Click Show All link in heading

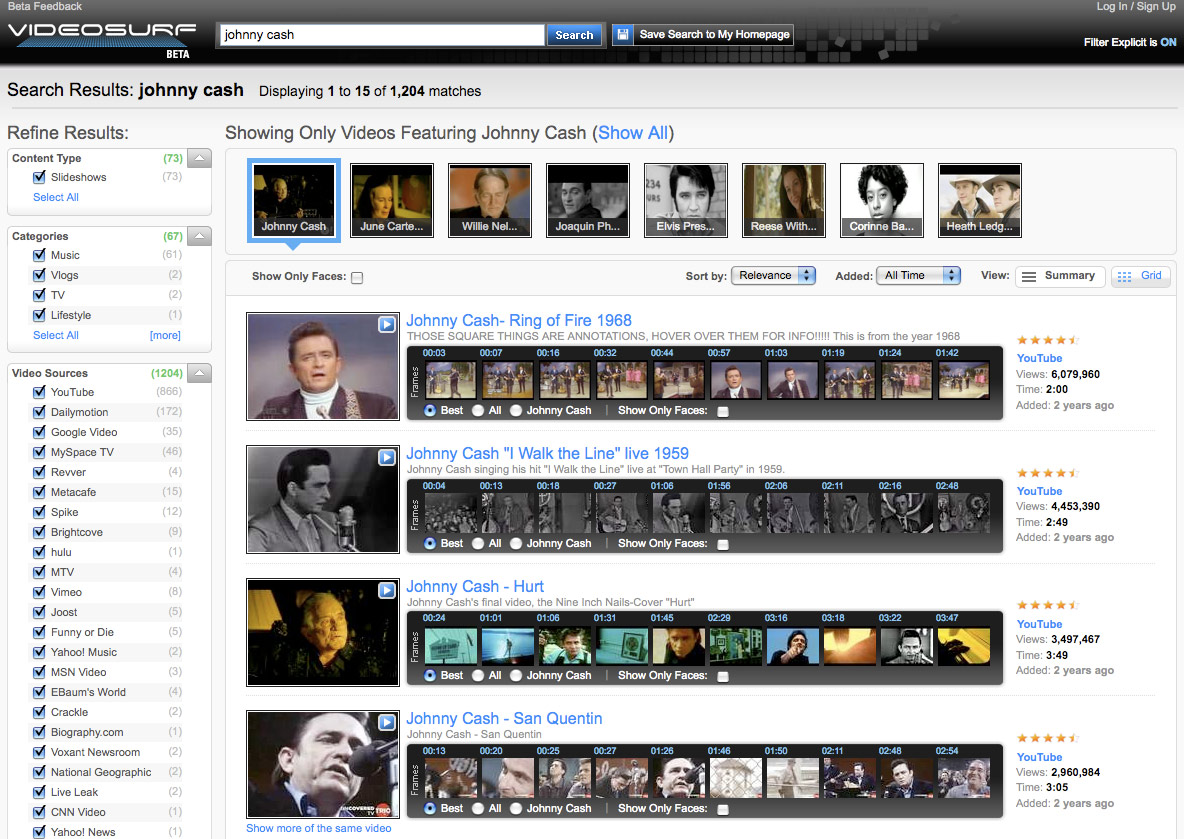(633, 133)
